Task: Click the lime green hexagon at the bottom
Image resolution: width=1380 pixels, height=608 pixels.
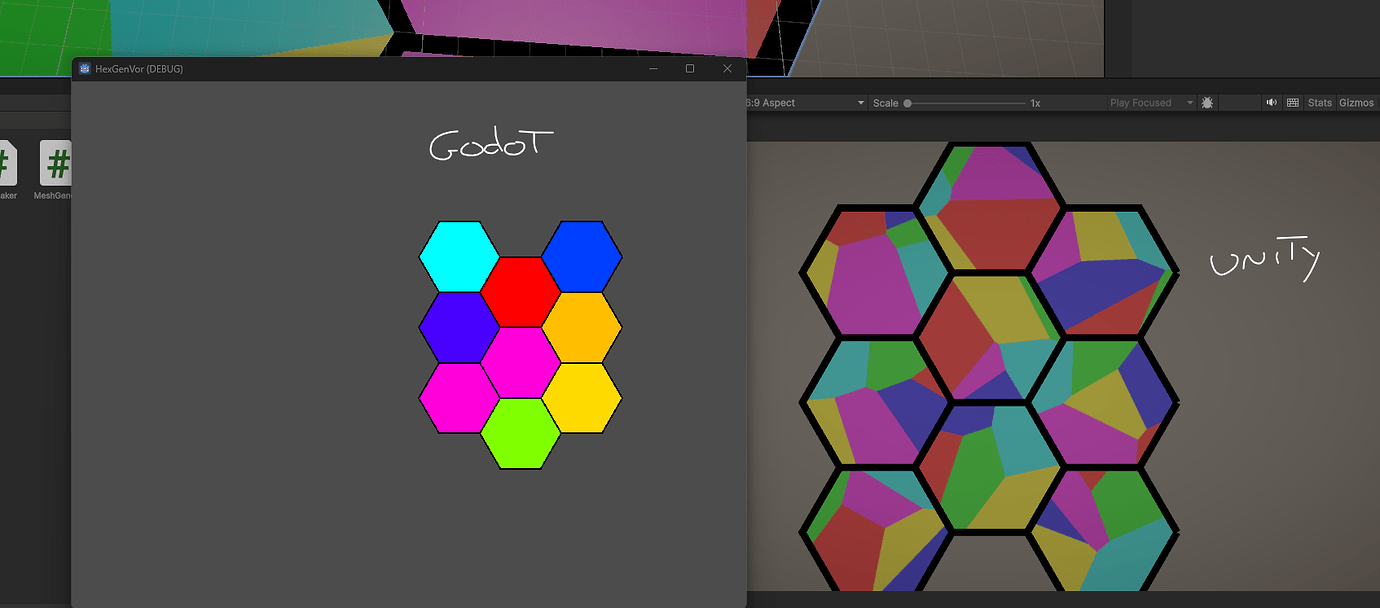Action: tap(520, 433)
